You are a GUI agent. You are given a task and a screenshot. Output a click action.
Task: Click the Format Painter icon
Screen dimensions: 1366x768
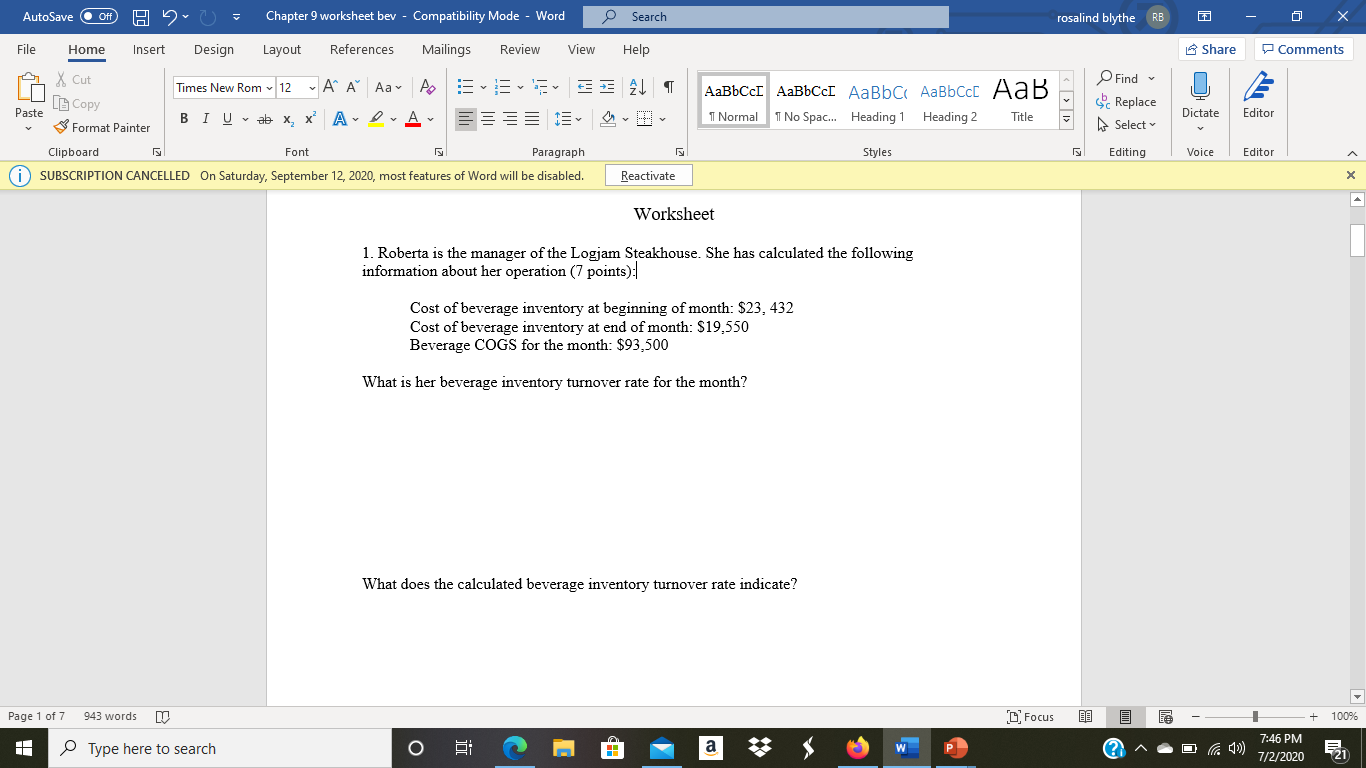pyautogui.click(x=60, y=127)
